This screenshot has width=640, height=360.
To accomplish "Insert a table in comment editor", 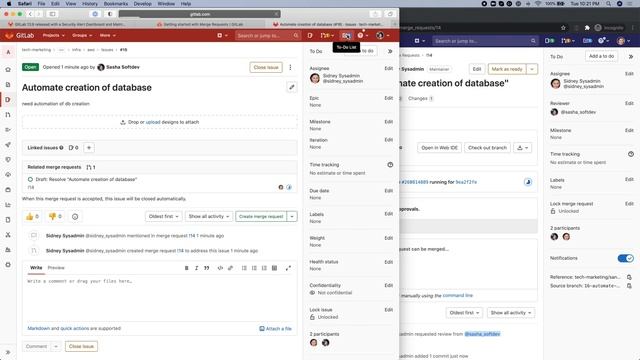I will point(274,268).
